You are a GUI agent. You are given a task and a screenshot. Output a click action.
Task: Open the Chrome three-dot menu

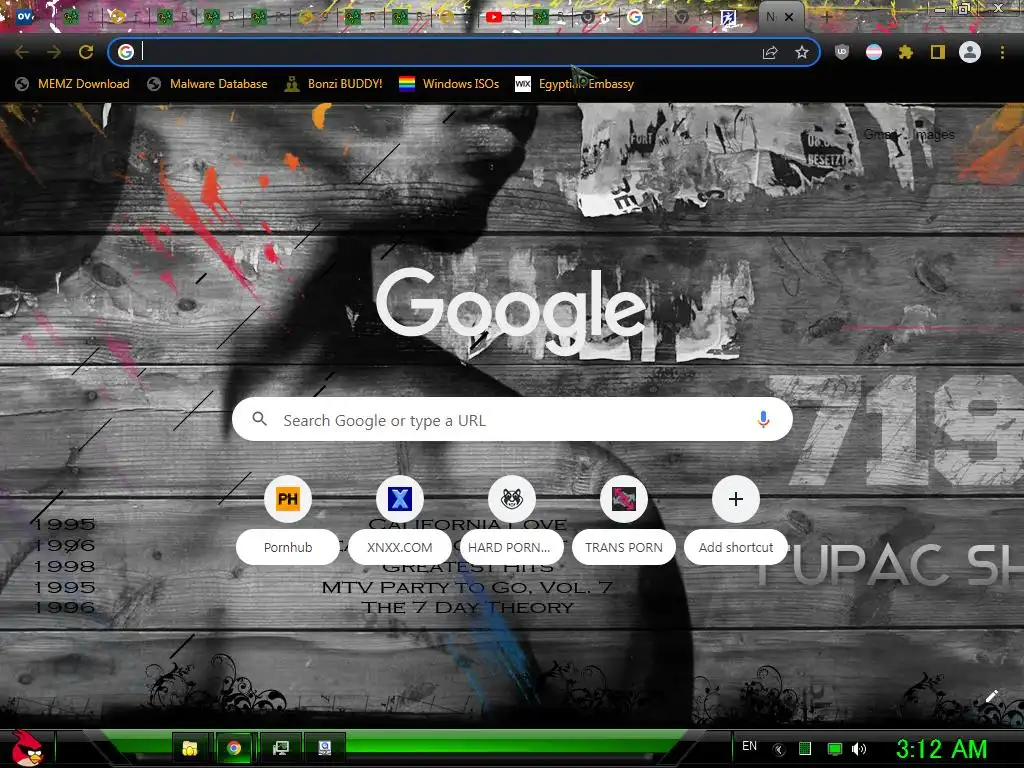point(1002,52)
